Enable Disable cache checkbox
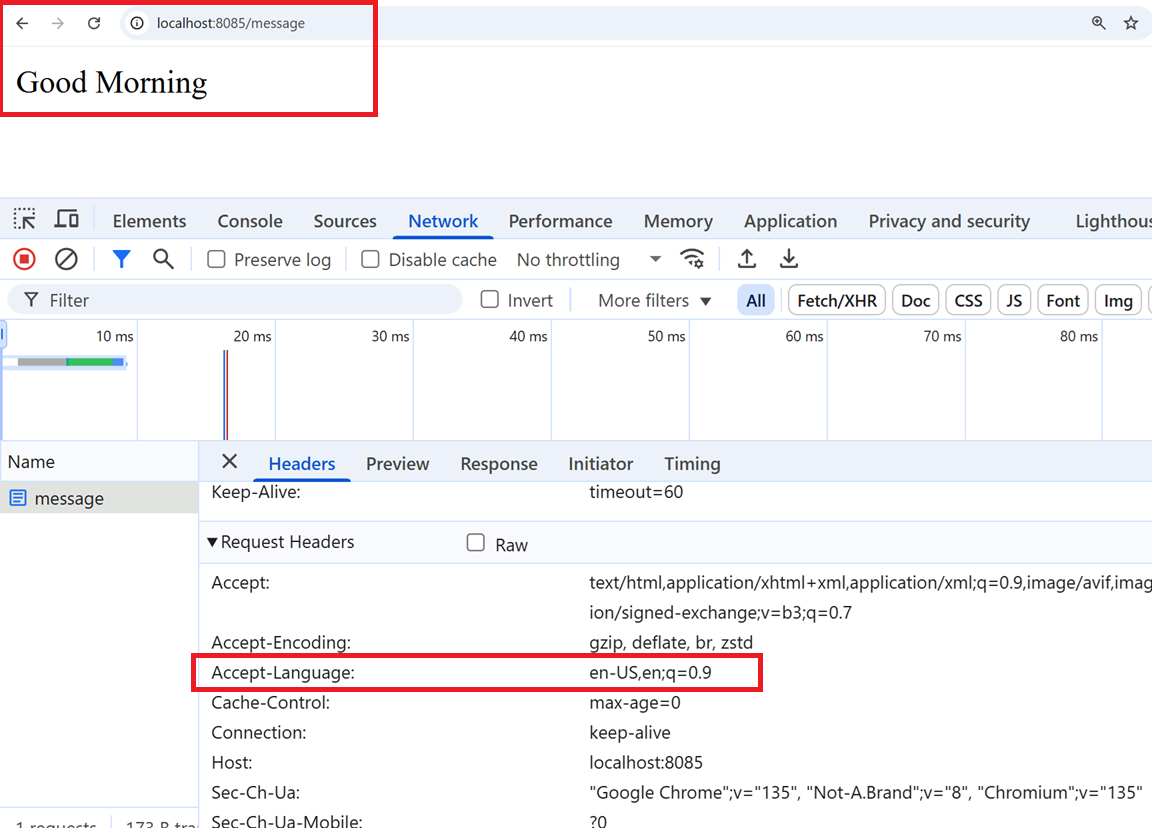 (x=370, y=259)
